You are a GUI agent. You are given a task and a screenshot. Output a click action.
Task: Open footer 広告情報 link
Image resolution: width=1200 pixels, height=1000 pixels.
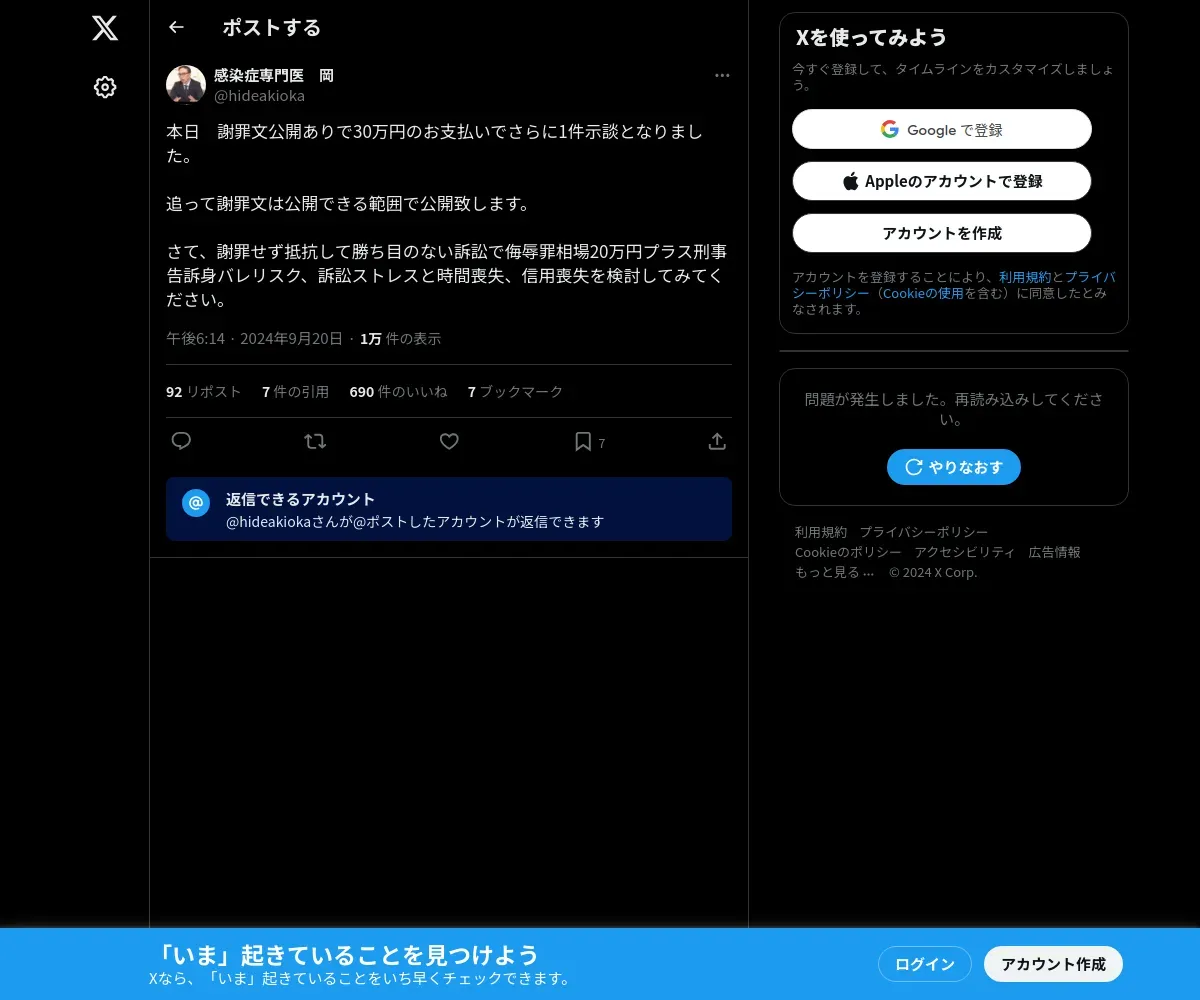pos(1055,552)
